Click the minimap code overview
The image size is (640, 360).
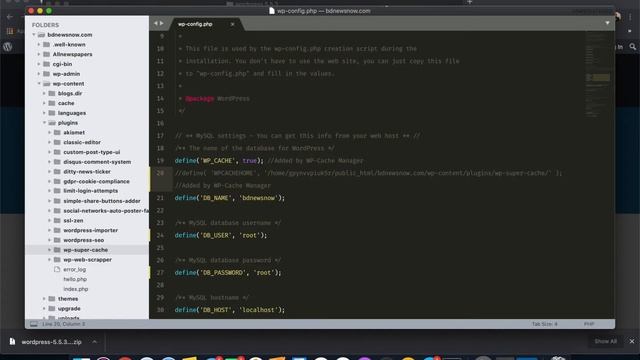pos(598,76)
